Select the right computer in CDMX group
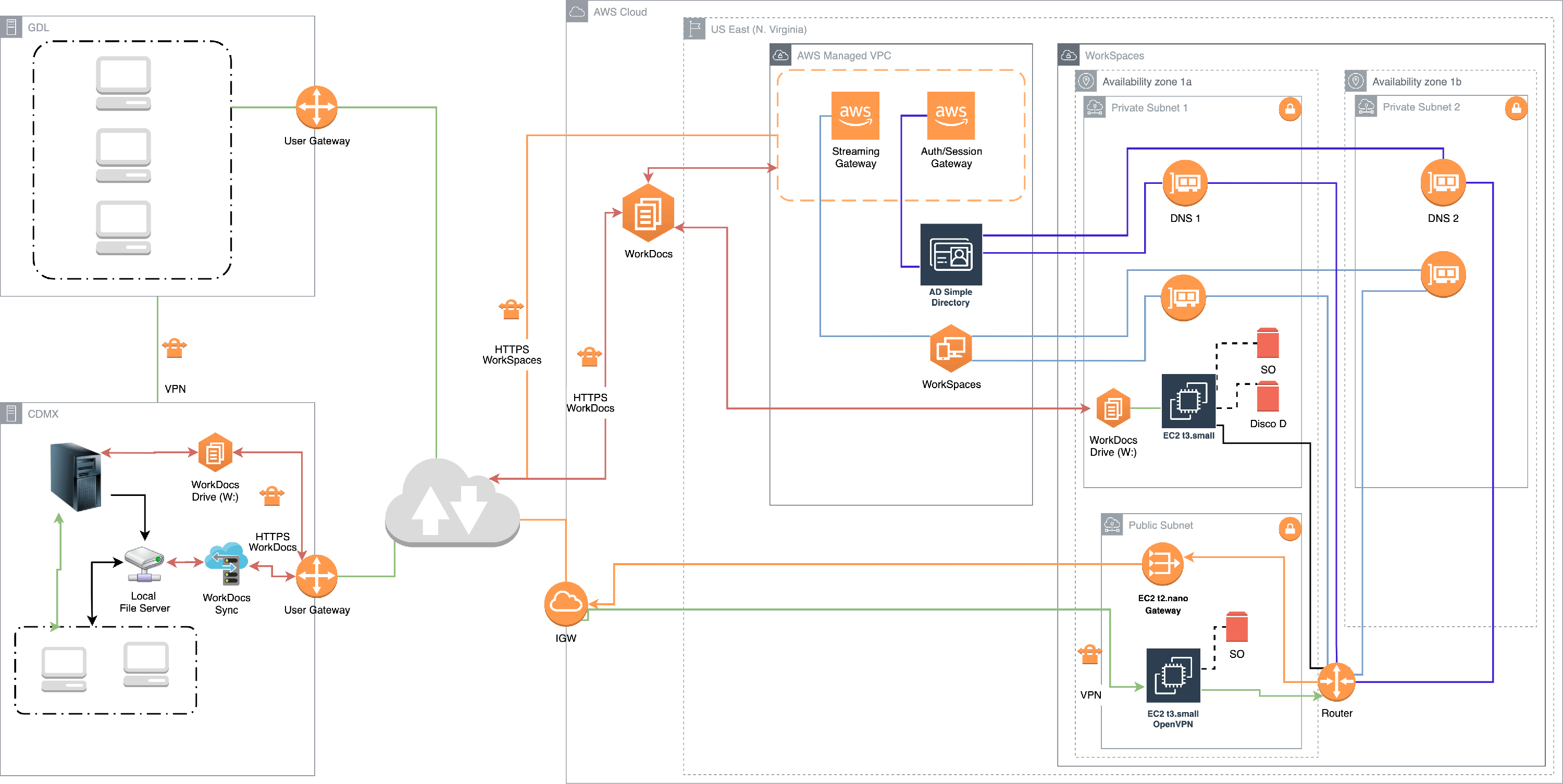1563x784 pixels. pos(146,665)
